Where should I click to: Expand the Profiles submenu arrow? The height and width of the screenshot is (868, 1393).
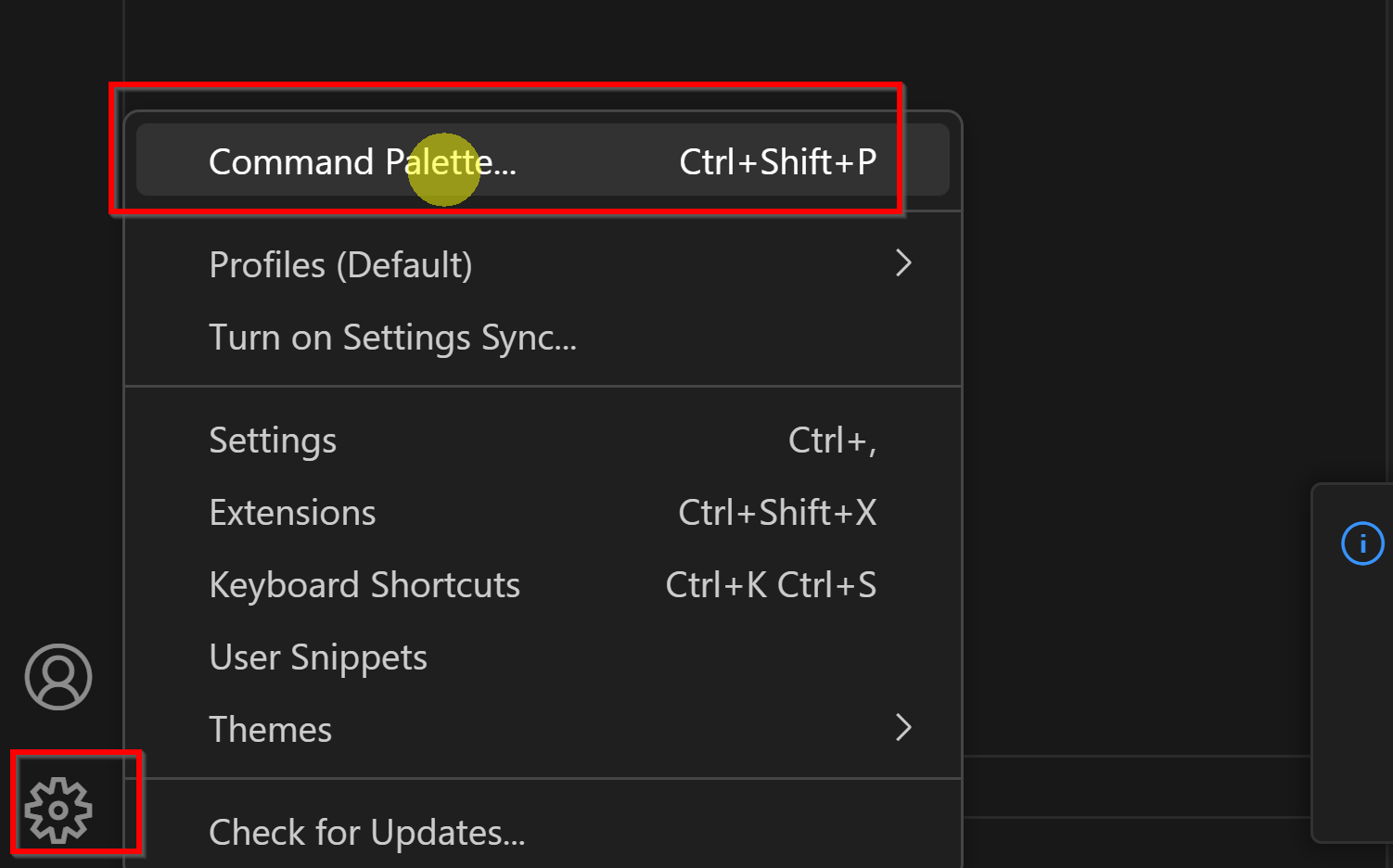pyautogui.click(x=903, y=264)
